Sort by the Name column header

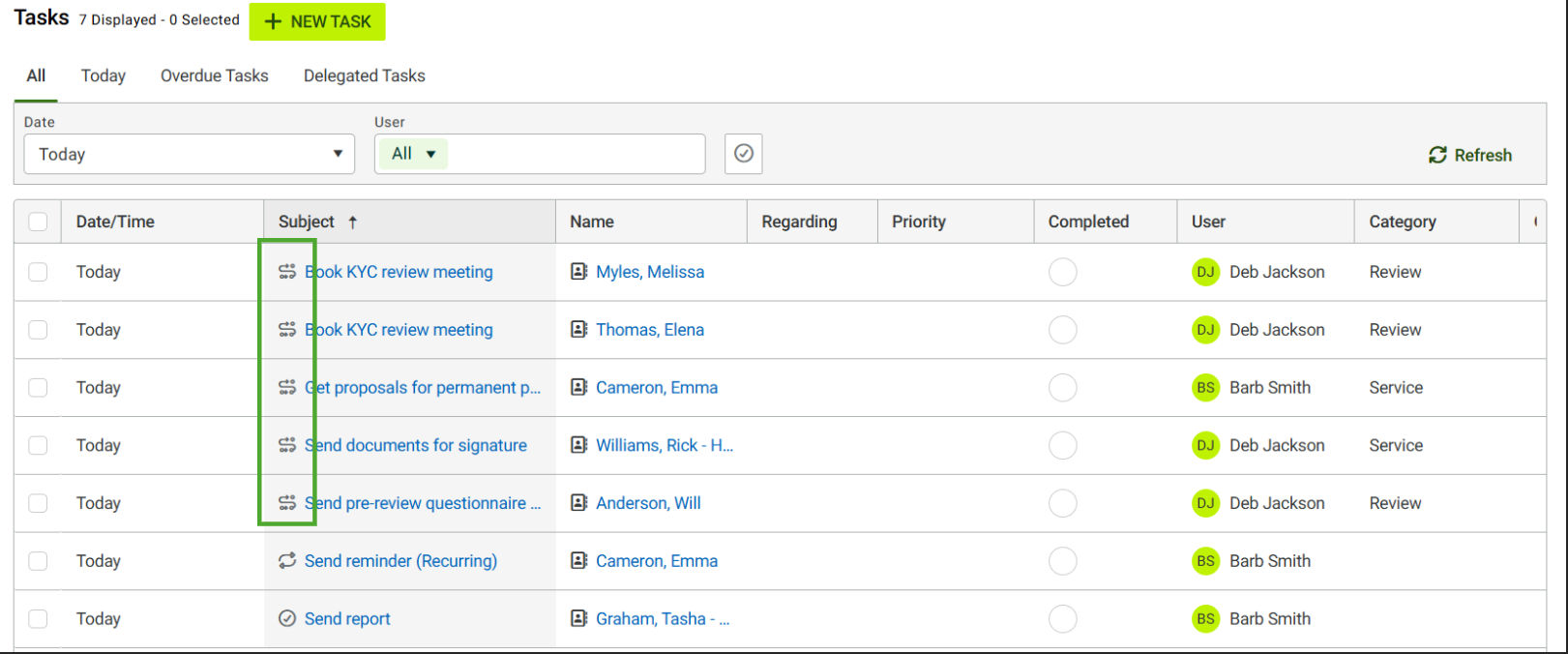coord(652,222)
